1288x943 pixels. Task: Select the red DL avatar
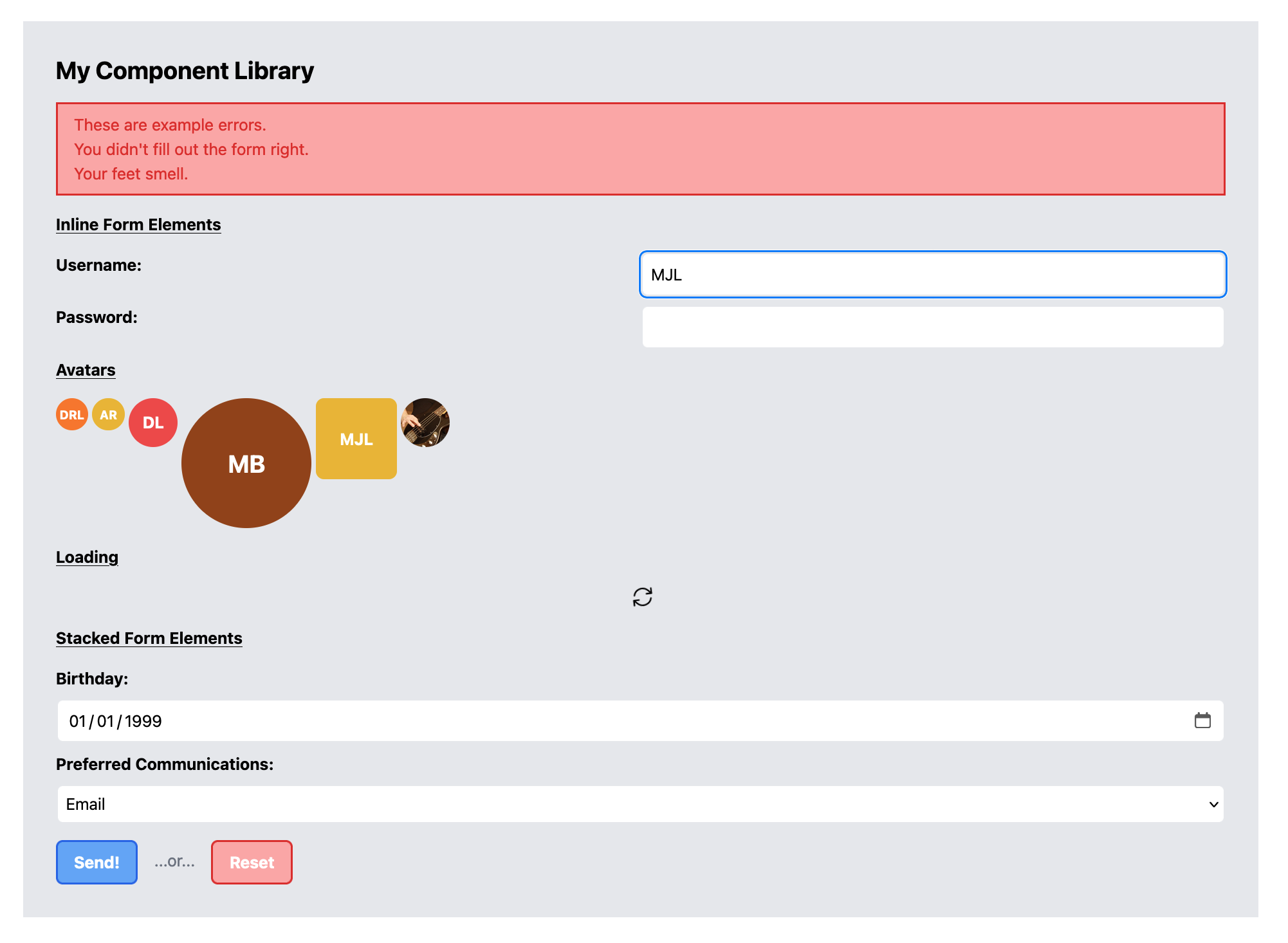[153, 423]
